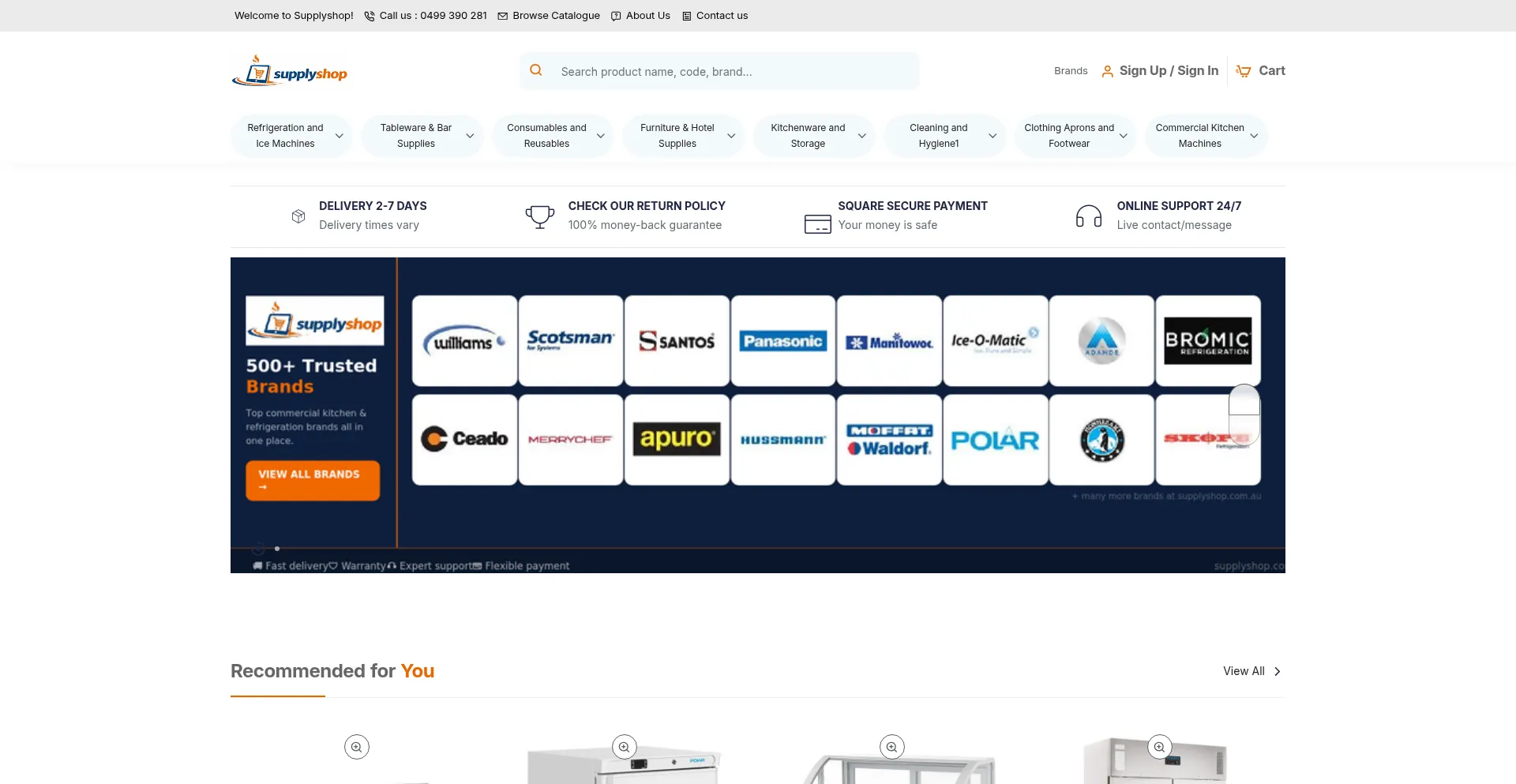Select the Moffat Waldorf brand logo

coord(889,440)
